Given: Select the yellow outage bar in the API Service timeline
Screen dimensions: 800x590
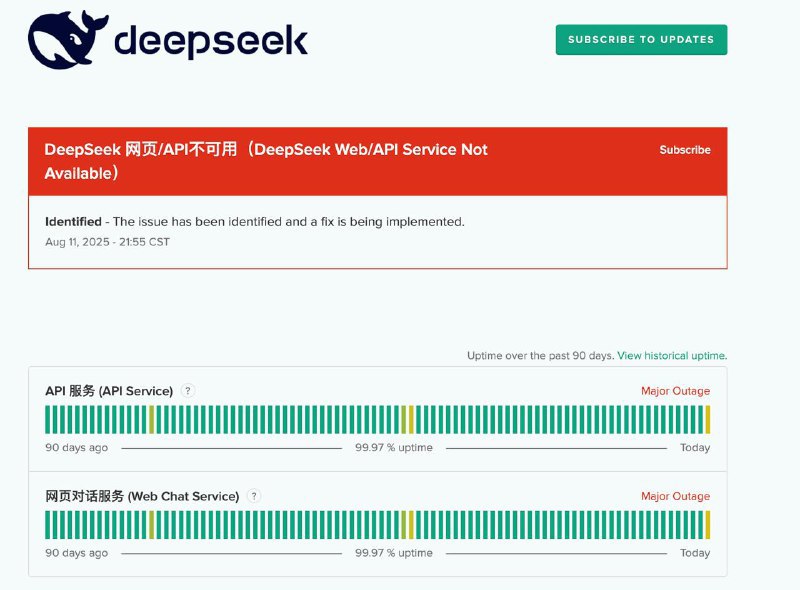Looking at the screenshot, I should 410,417.
